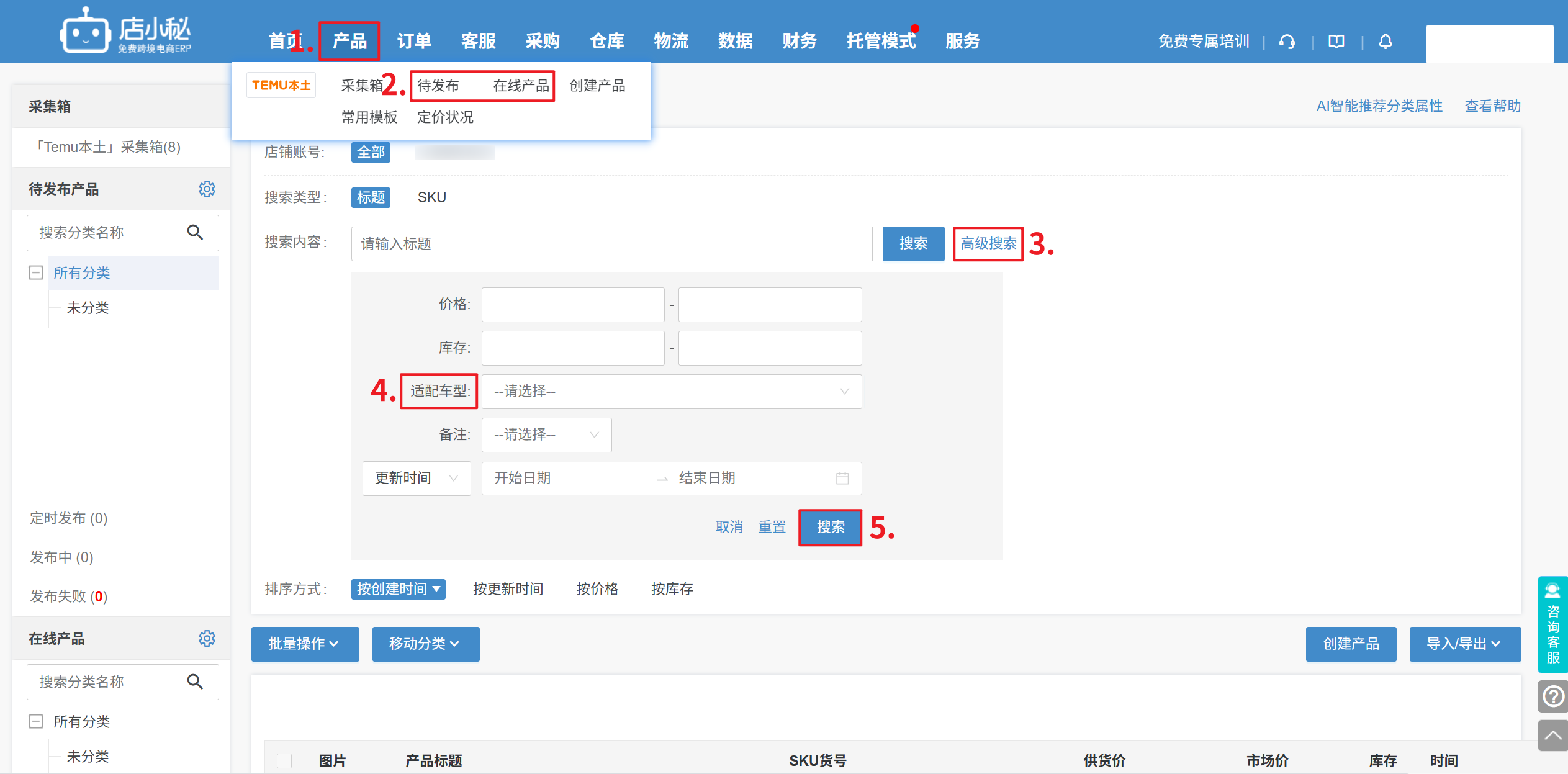This screenshot has height=774, width=1568.
Task: Select the SKU search type option
Action: tap(431, 197)
